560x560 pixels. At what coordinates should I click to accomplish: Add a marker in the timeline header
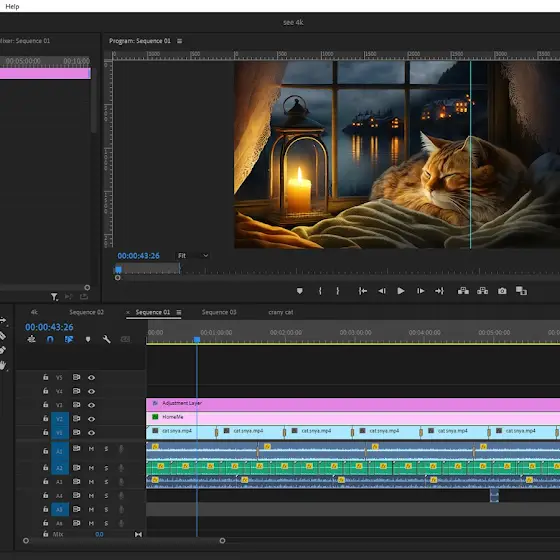click(x=88, y=339)
